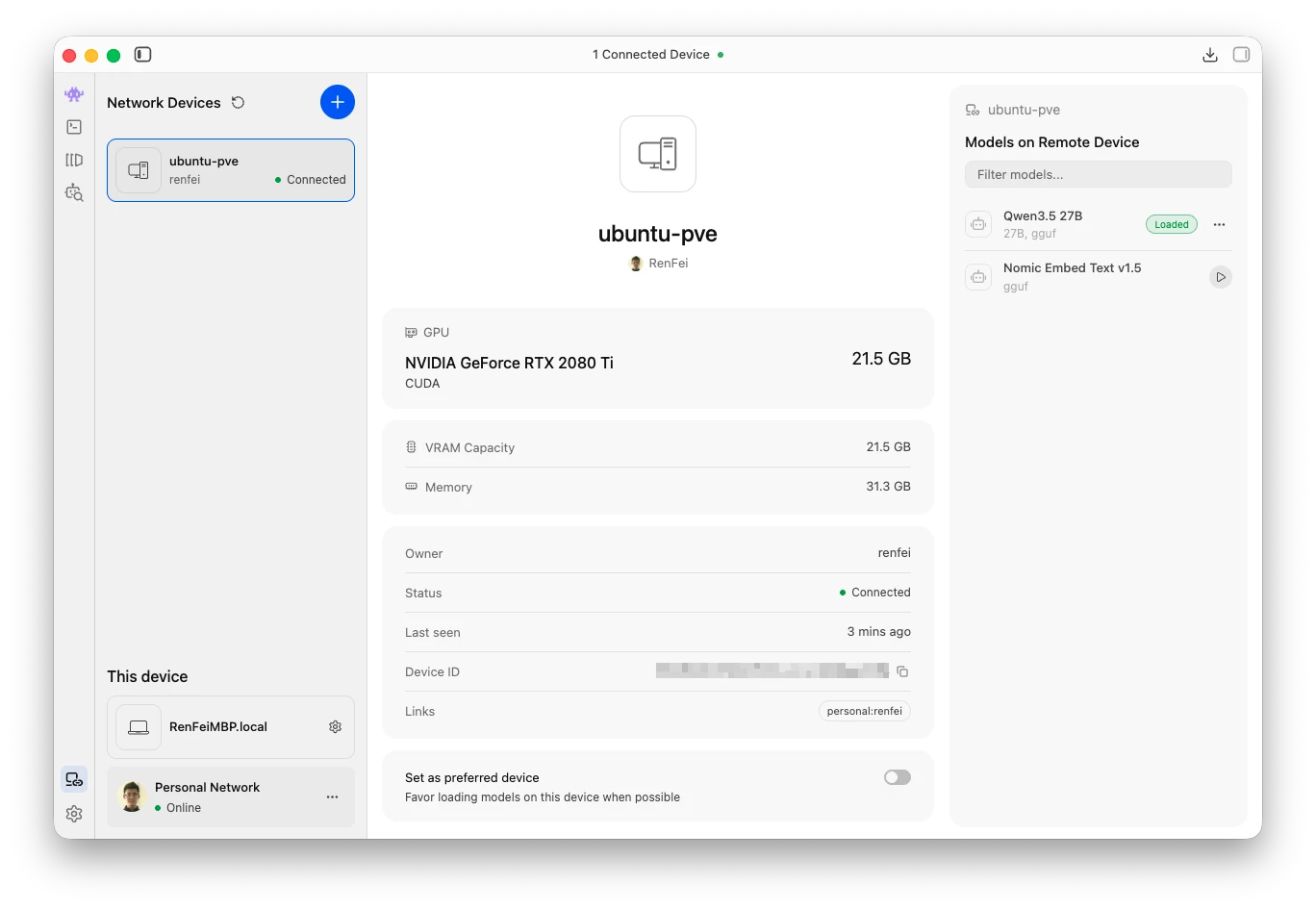
Task: Toggle the left sidebar visibility
Action: tap(142, 55)
